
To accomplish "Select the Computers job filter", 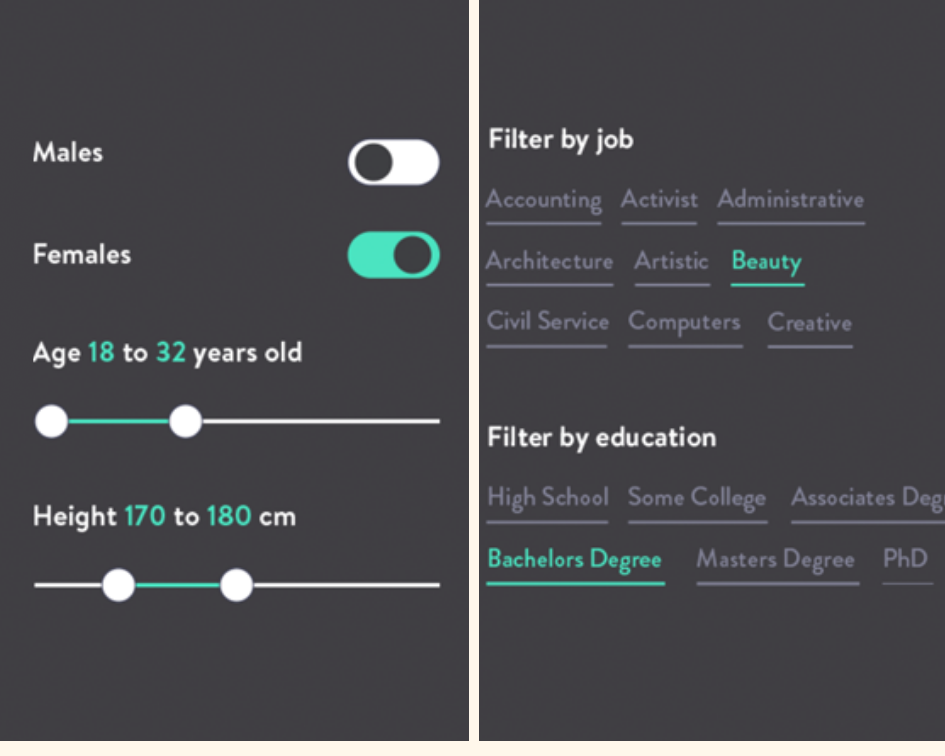I will coord(684,322).
